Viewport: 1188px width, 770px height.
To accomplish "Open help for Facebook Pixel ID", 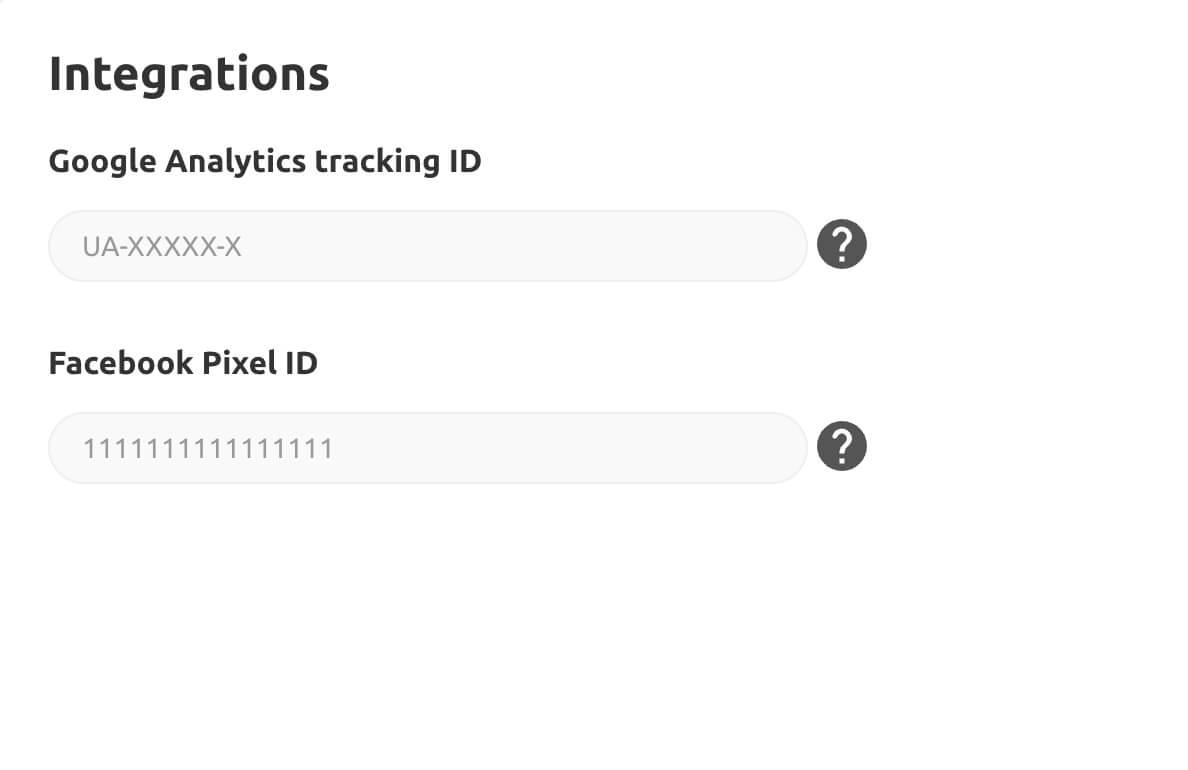I will (842, 447).
